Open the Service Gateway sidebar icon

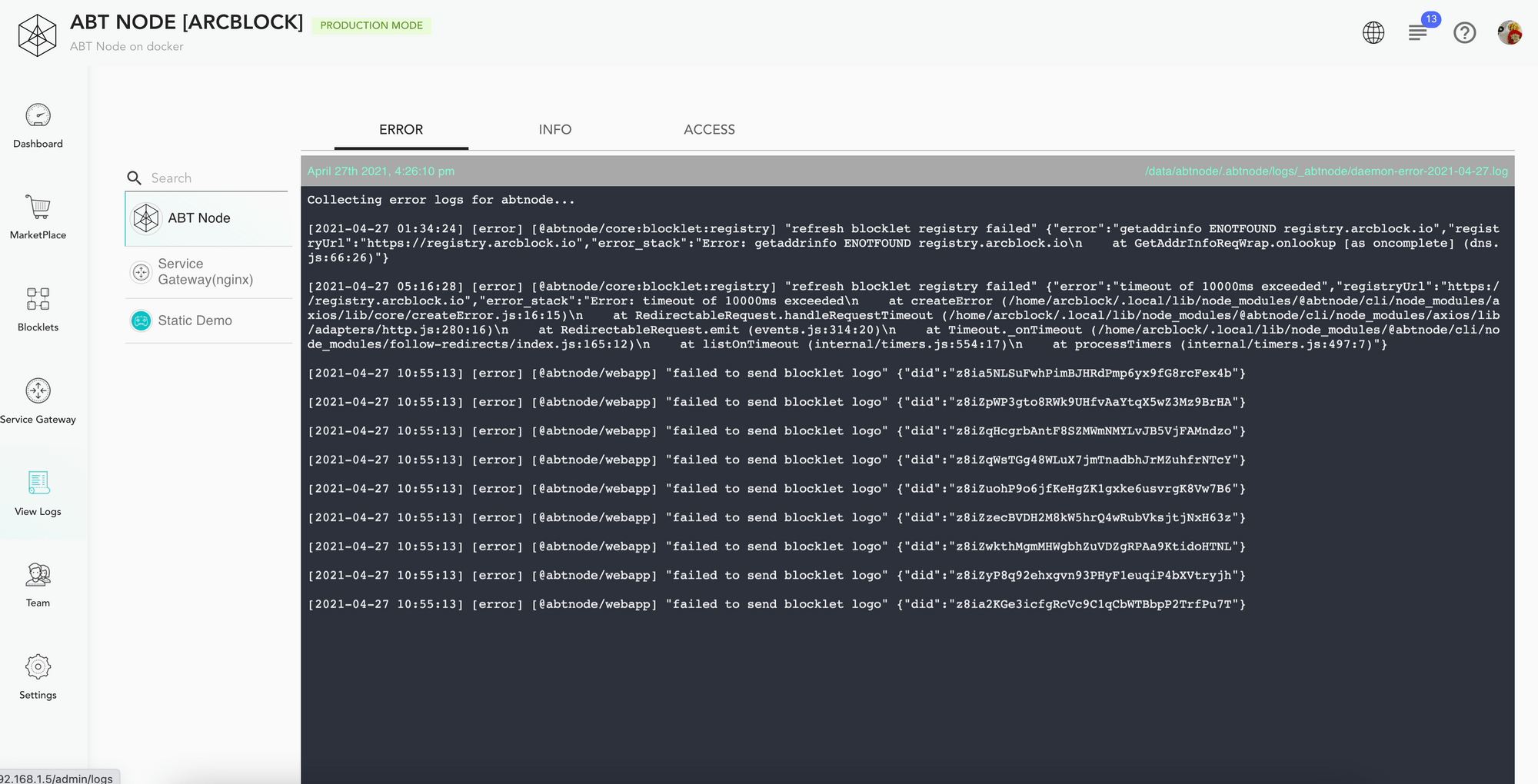[x=38, y=390]
